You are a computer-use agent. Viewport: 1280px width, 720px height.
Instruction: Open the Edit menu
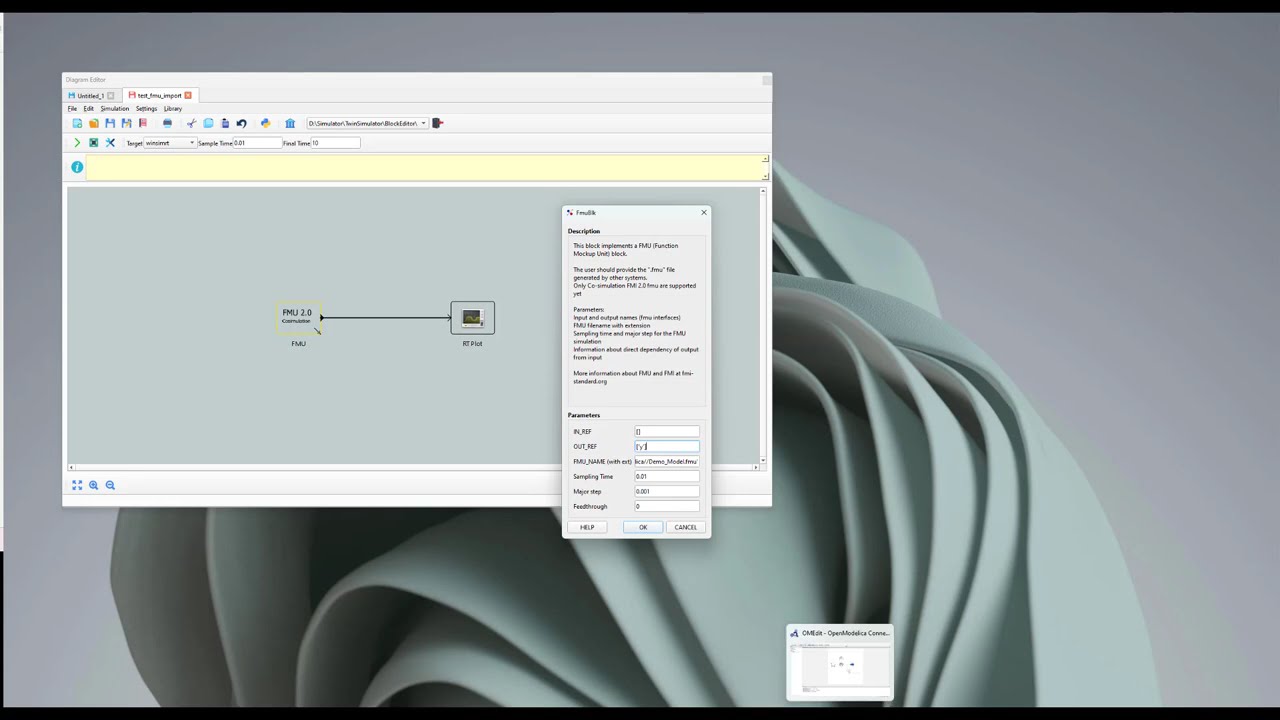[x=88, y=108]
